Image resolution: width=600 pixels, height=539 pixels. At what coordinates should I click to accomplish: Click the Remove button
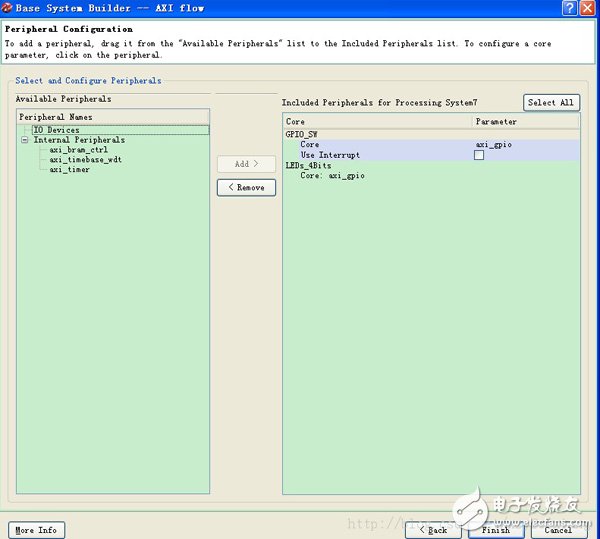click(246, 187)
